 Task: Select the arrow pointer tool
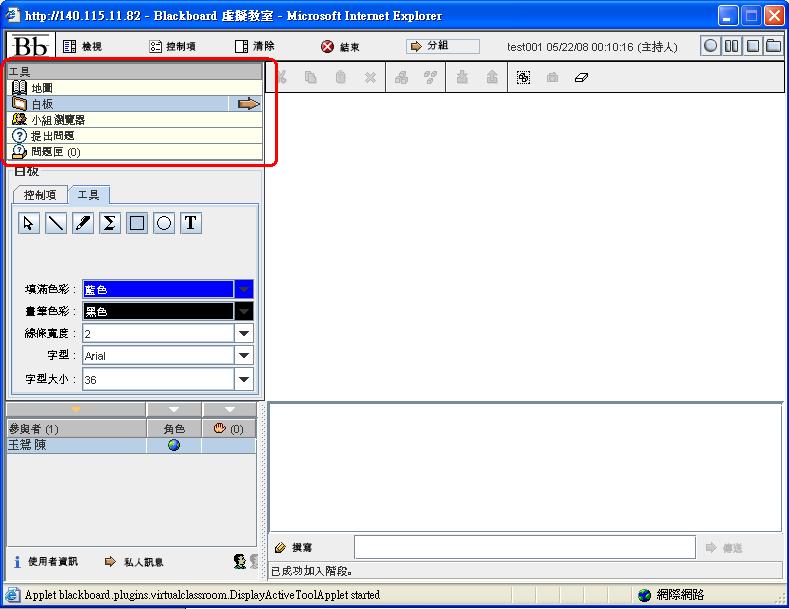pos(29,223)
